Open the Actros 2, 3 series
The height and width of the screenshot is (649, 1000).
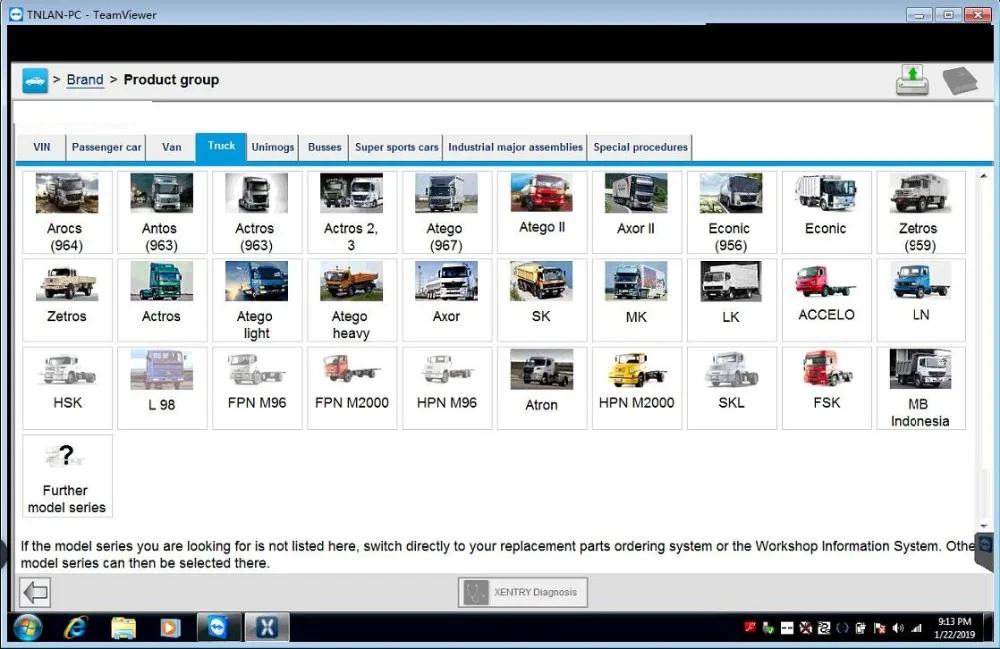pos(351,212)
